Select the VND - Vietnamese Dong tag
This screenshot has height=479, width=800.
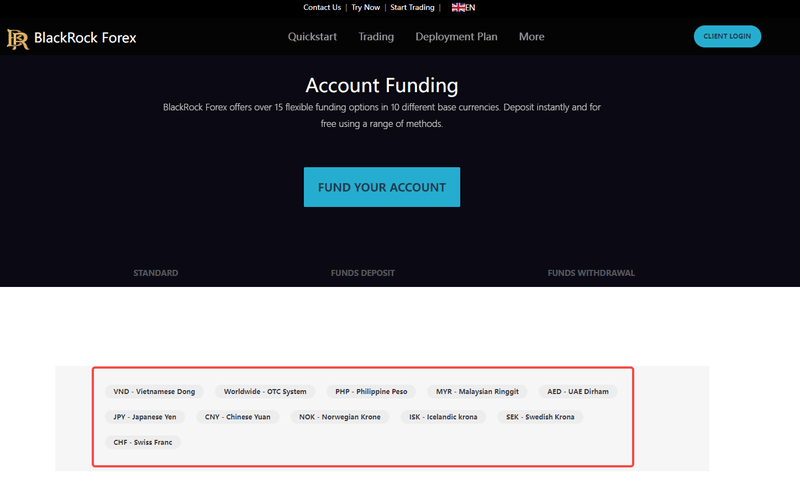(154, 391)
